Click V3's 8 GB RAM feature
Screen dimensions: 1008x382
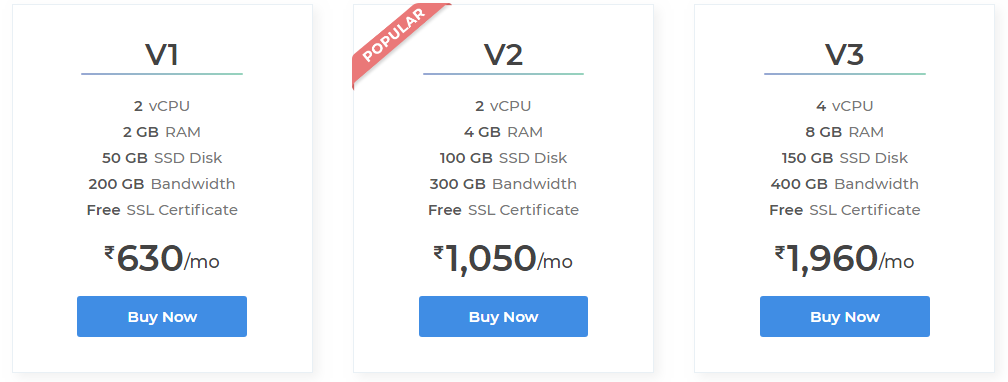(x=845, y=132)
